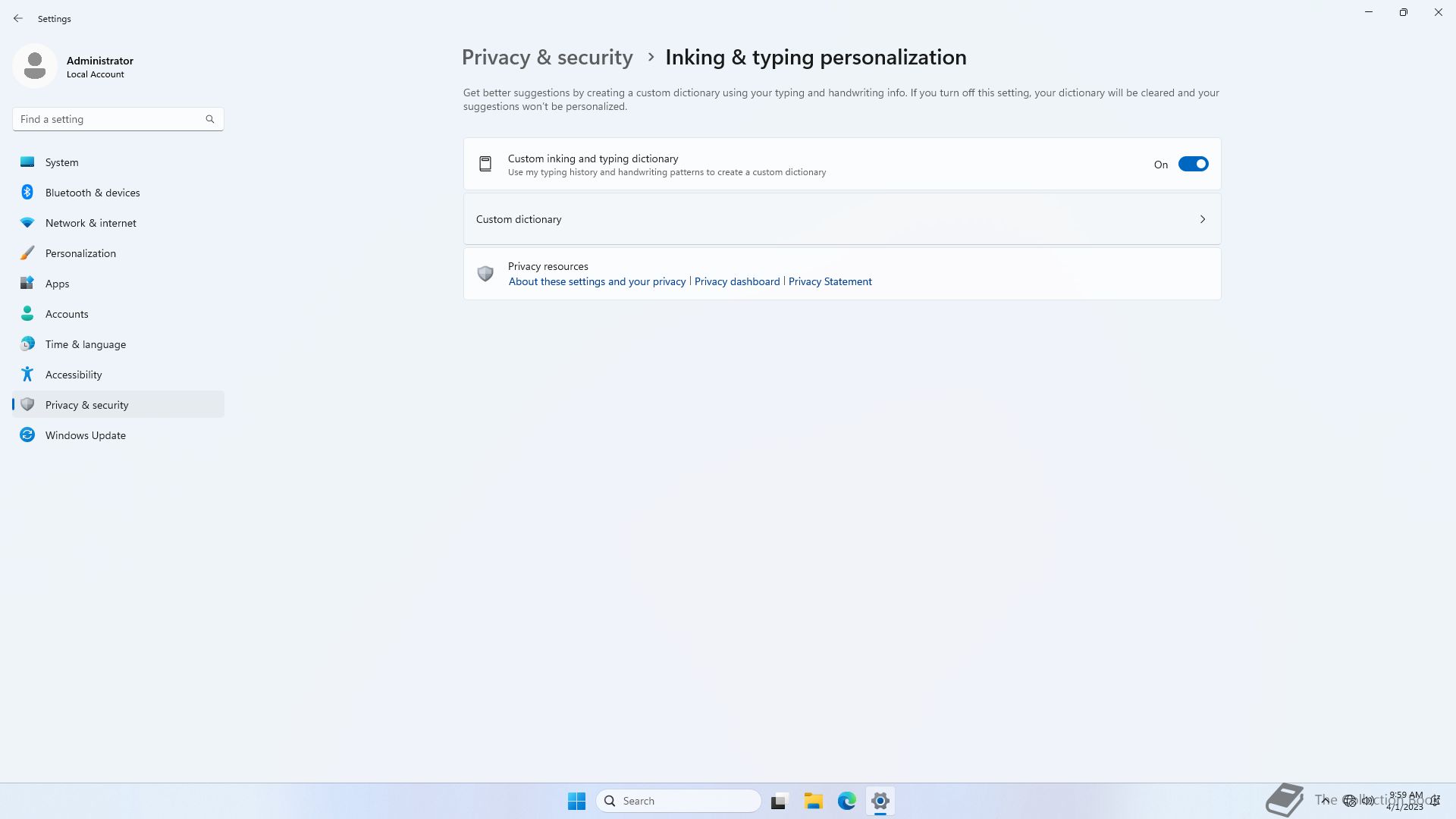Click the back arrow in Settings
1456x819 pixels.
18,18
